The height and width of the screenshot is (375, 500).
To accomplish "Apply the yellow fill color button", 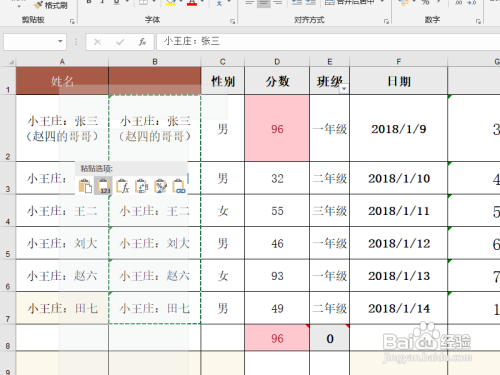I will (x=171, y=3).
